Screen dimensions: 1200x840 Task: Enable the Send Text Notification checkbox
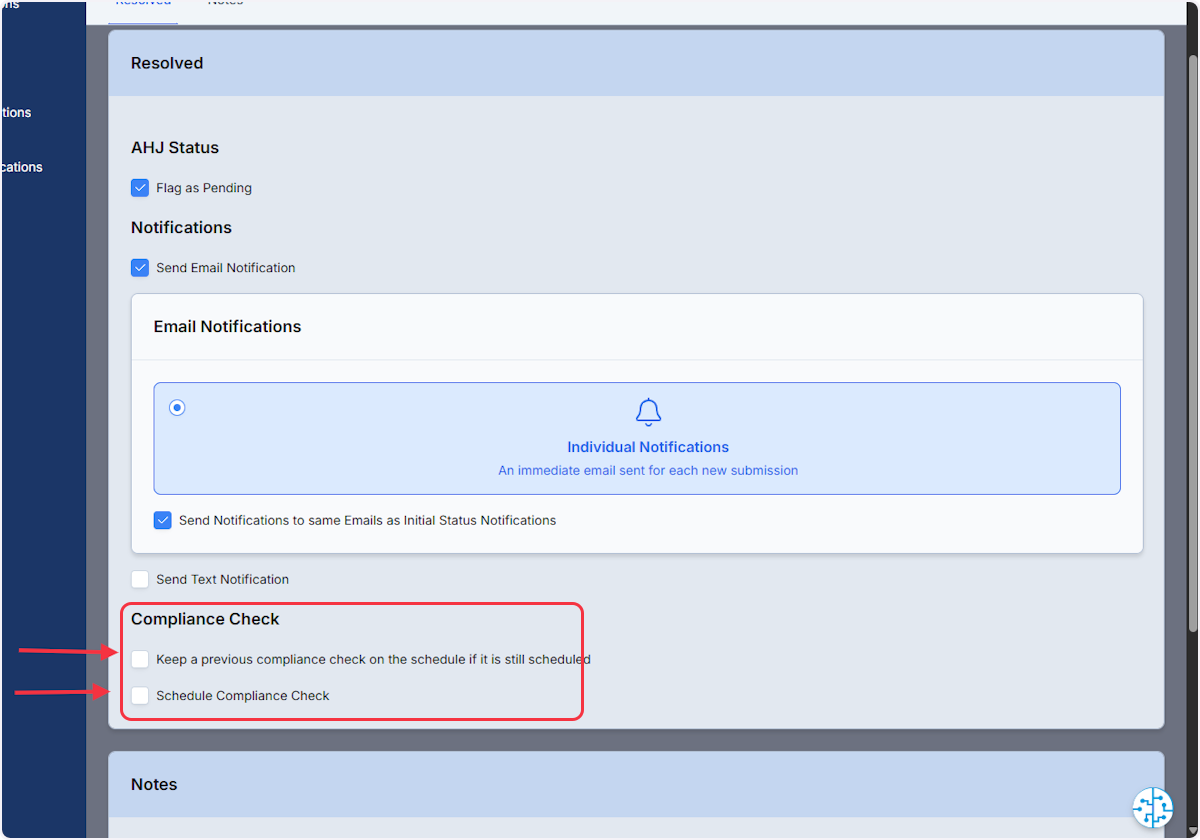pyautogui.click(x=140, y=579)
